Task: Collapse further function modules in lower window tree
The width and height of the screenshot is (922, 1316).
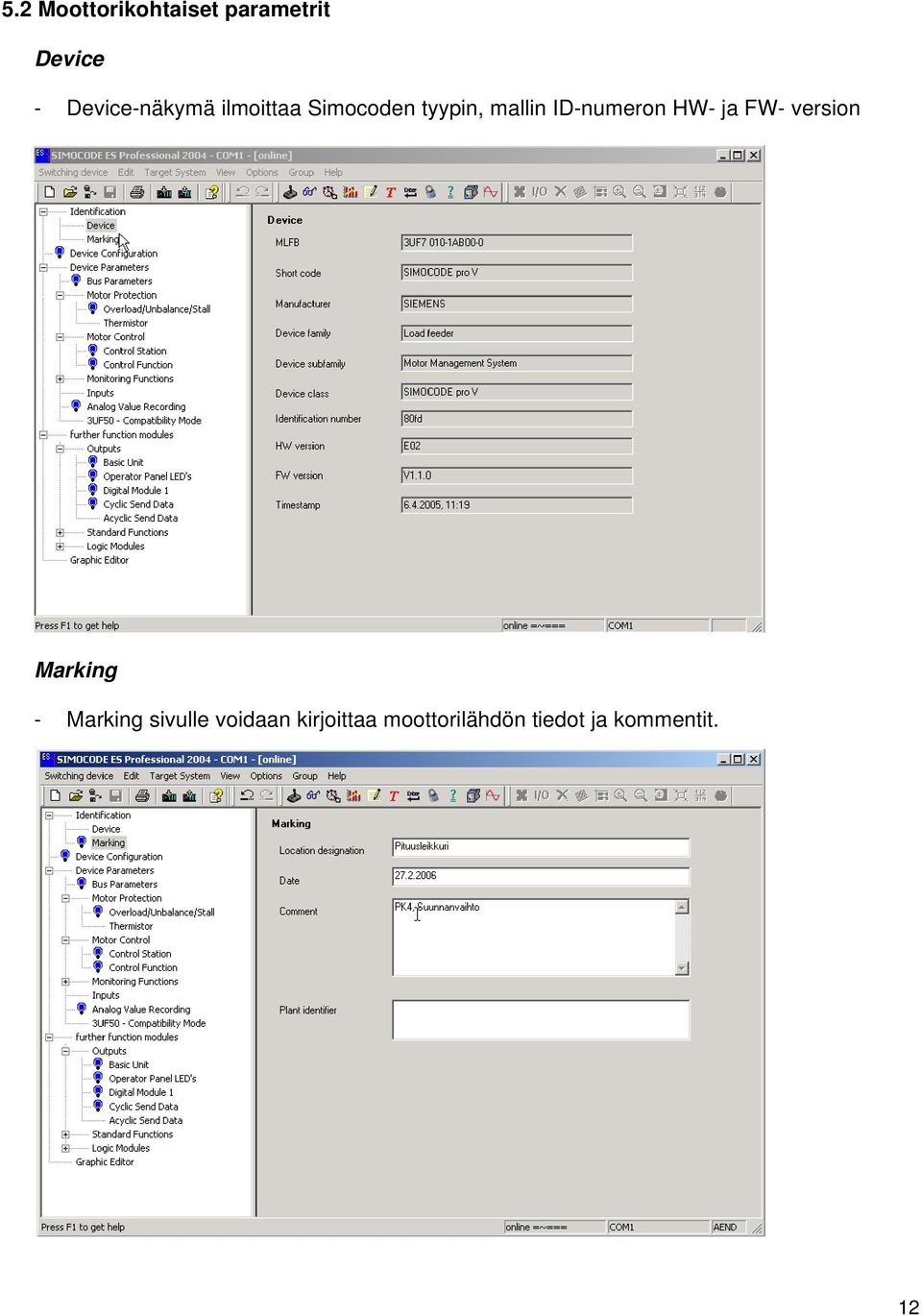Action: click(49, 1036)
